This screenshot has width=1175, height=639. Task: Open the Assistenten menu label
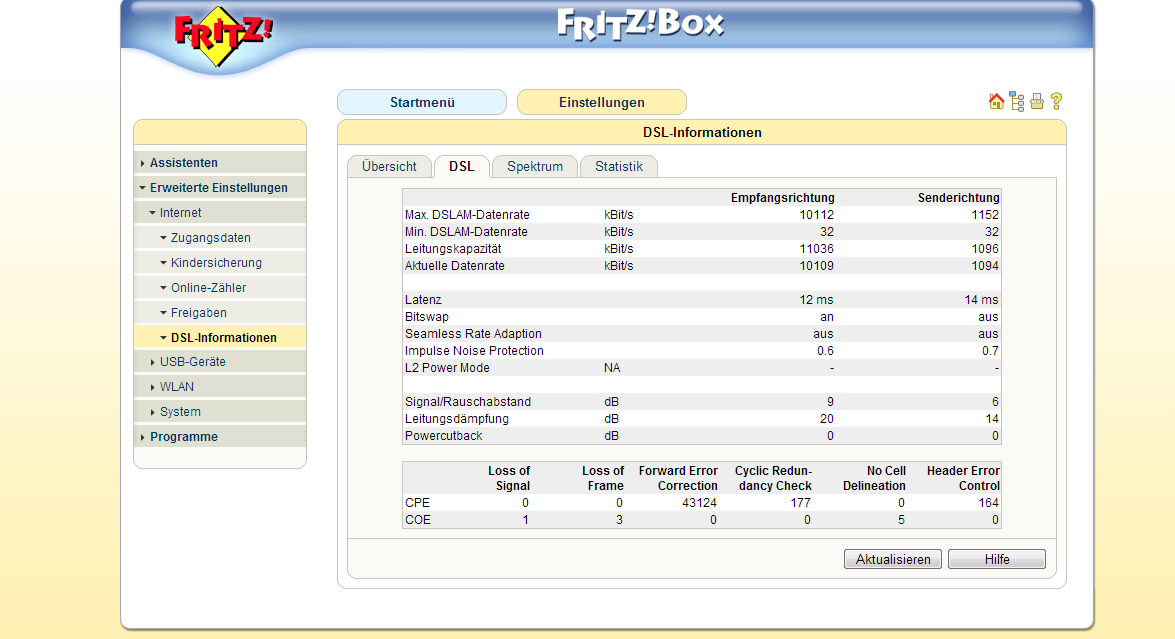pyautogui.click(x=184, y=163)
